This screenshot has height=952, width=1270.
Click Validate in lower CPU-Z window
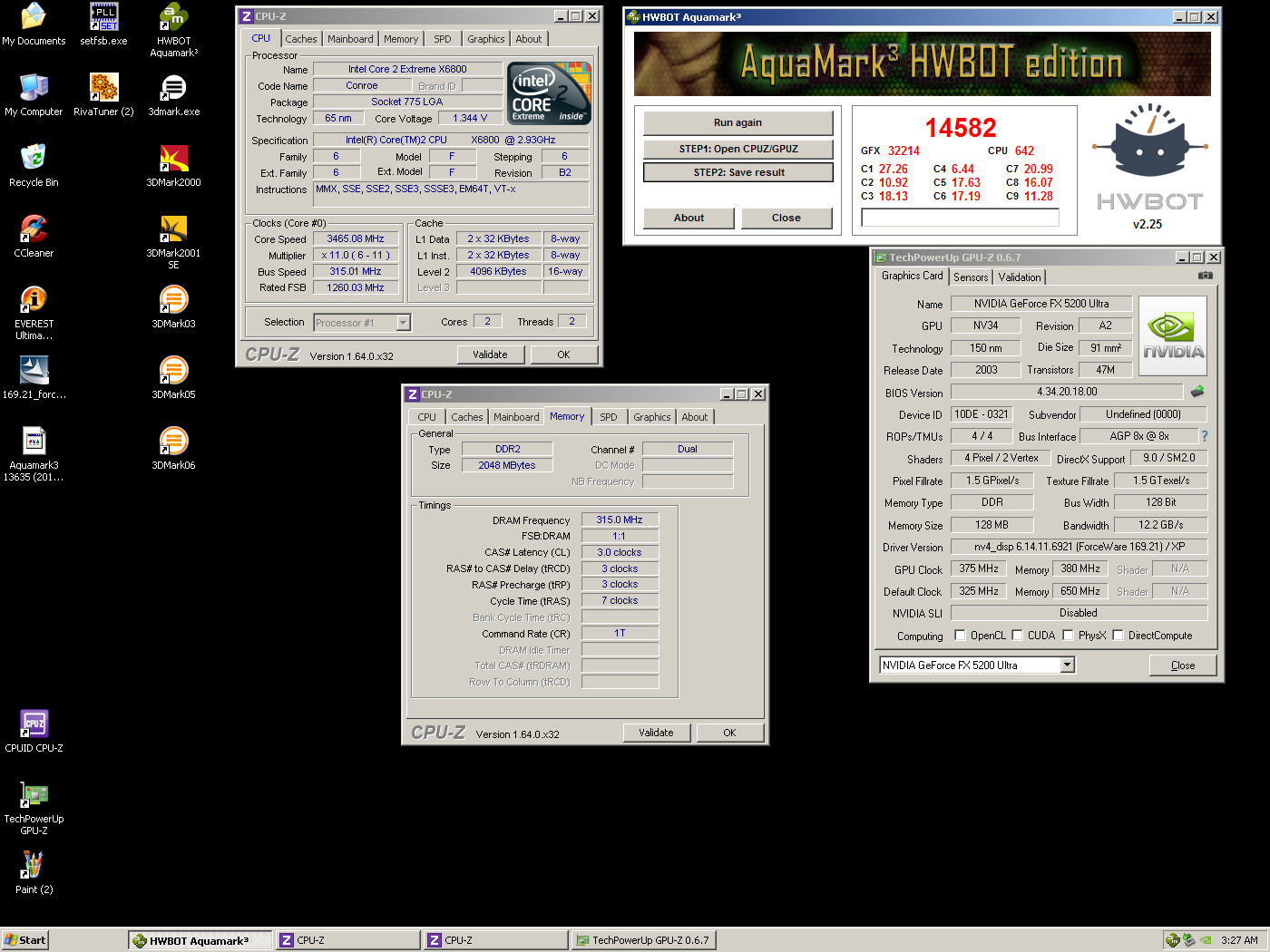[656, 733]
